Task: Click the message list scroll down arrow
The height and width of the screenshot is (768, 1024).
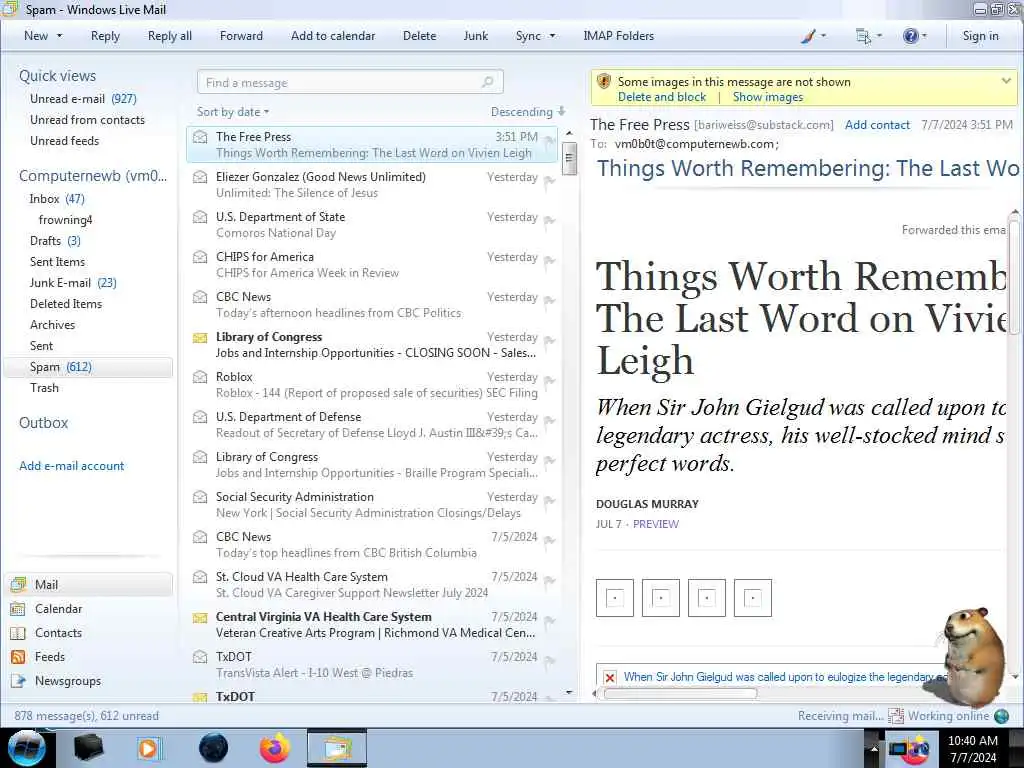Action: tap(569, 692)
